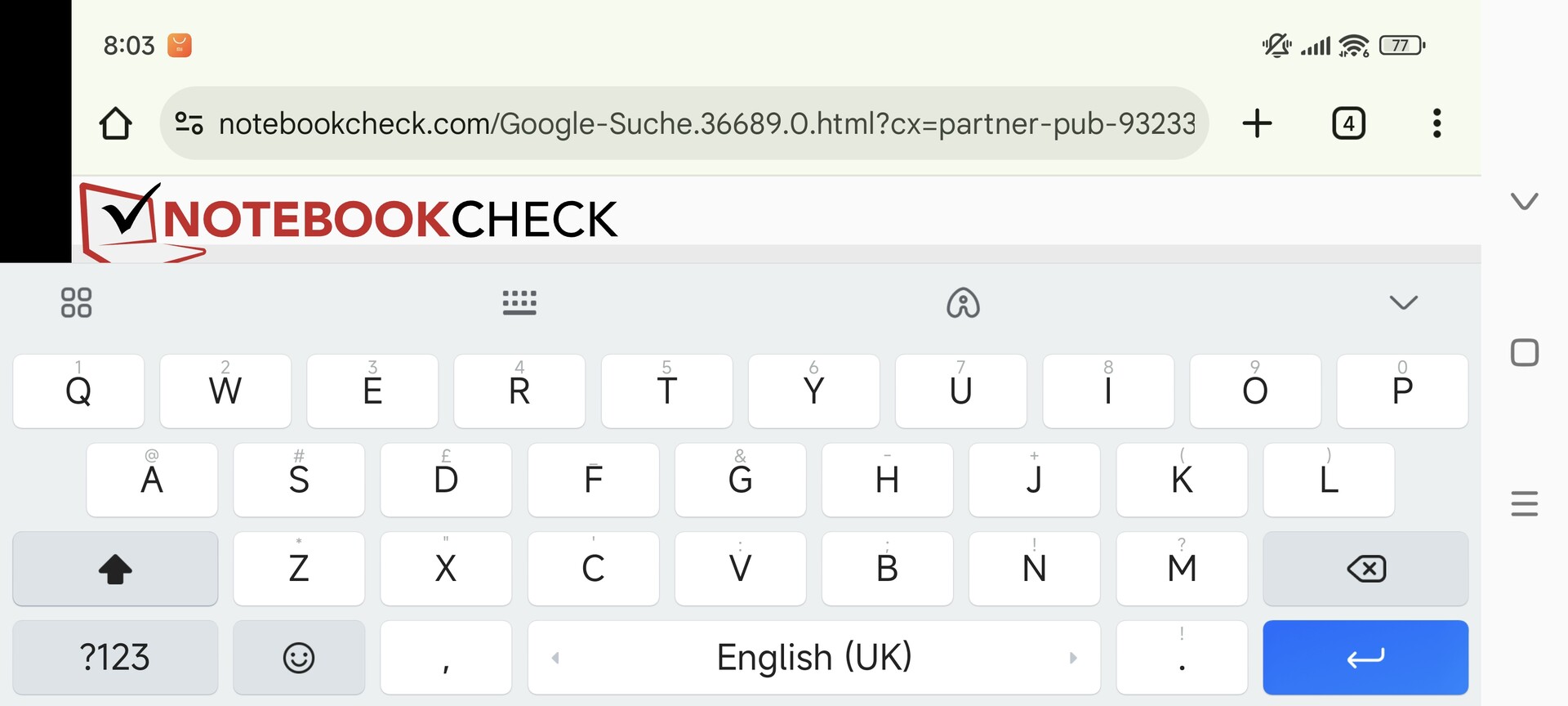The height and width of the screenshot is (706, 1568).
Task: Tap the notebookcheck.com URL address field
Action: click(x=706, y=124)
